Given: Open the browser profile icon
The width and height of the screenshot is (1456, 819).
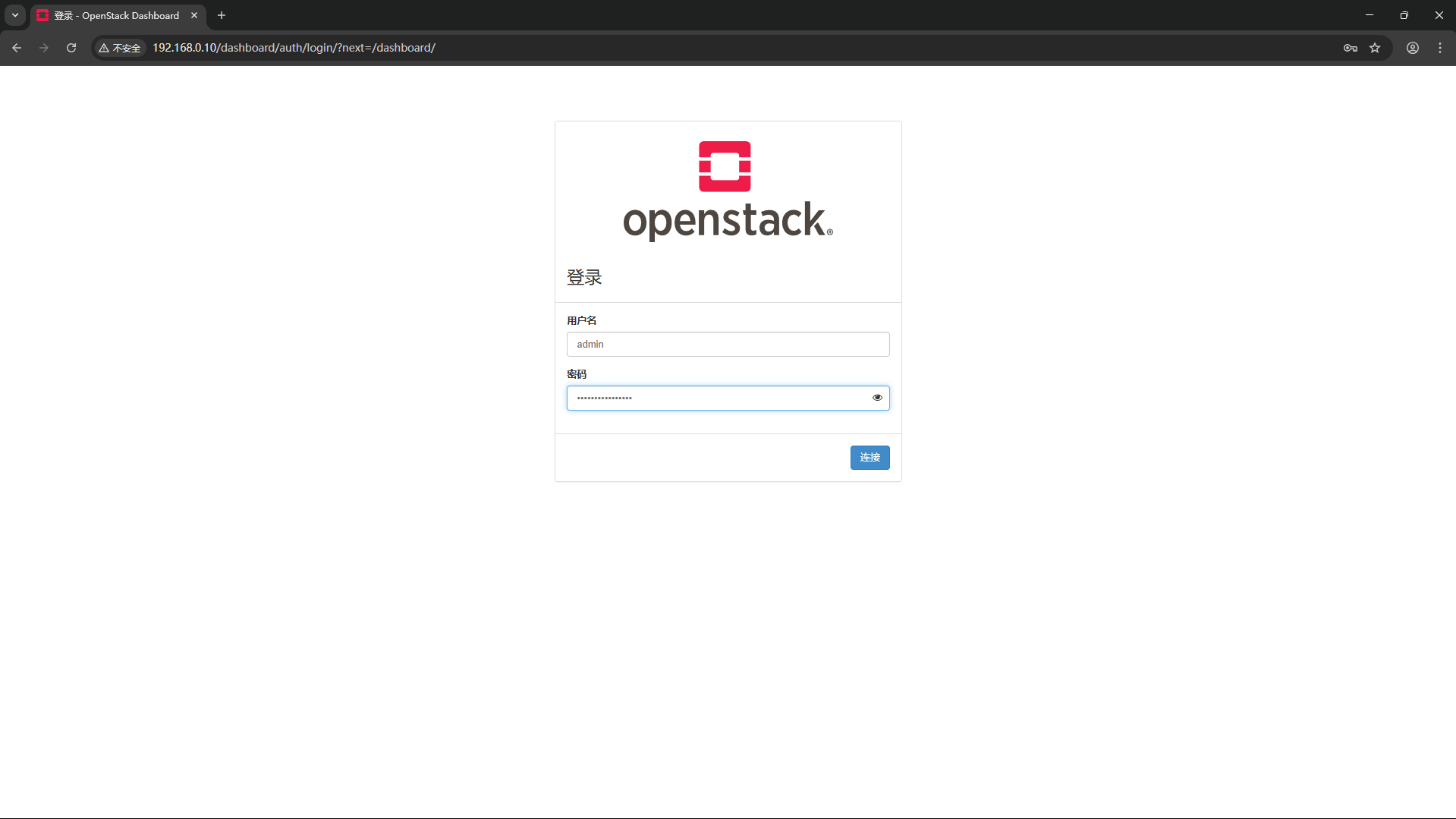Looking at the screenshot, I should pos(1413,48).
